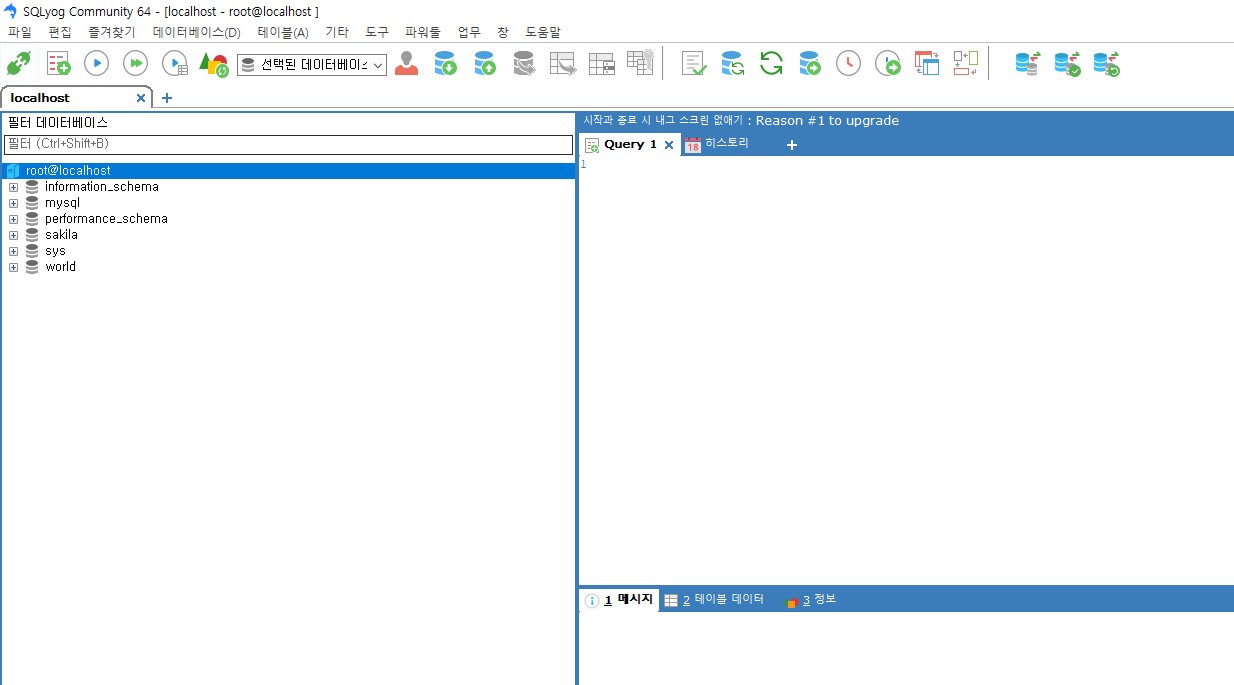Click the first stacked databases icon
Image resolution: width=1234 pixels, height=685 pixels.
(1028, 64)
